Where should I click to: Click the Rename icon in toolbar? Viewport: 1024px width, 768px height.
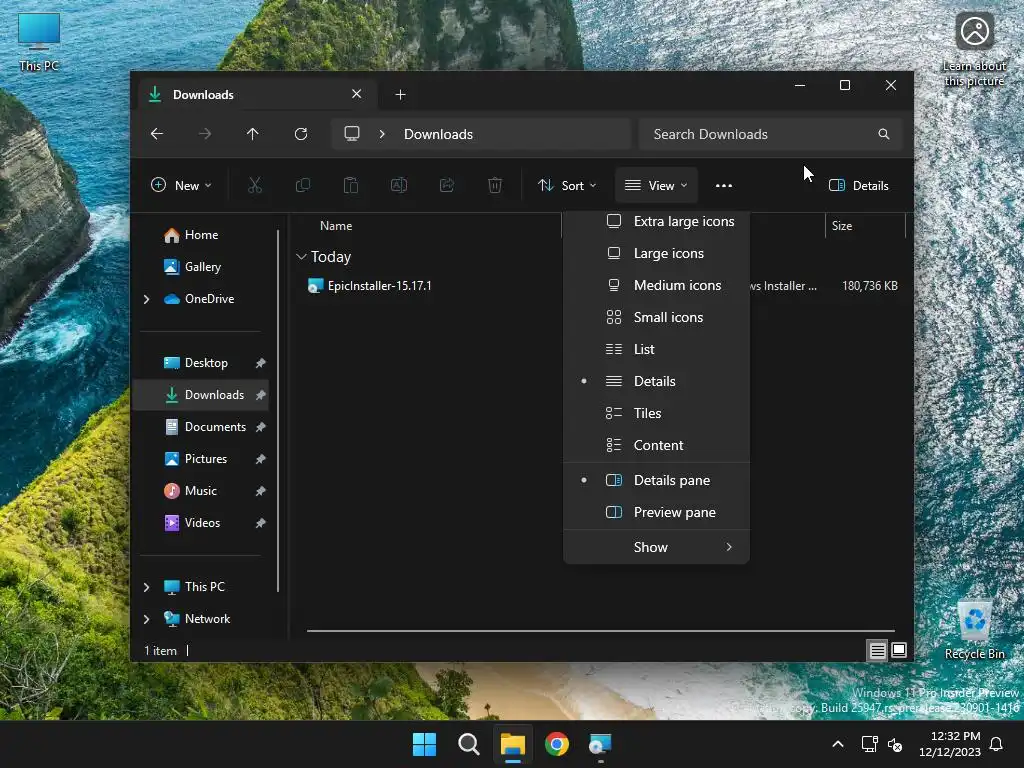pyautogui.click(x=399, y=185)
